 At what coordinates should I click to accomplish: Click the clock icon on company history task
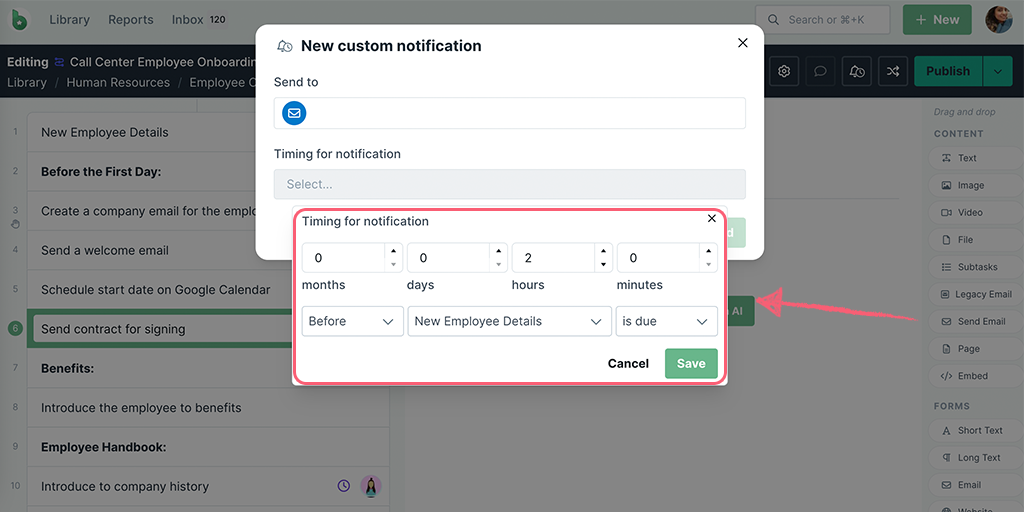point(344,486)
